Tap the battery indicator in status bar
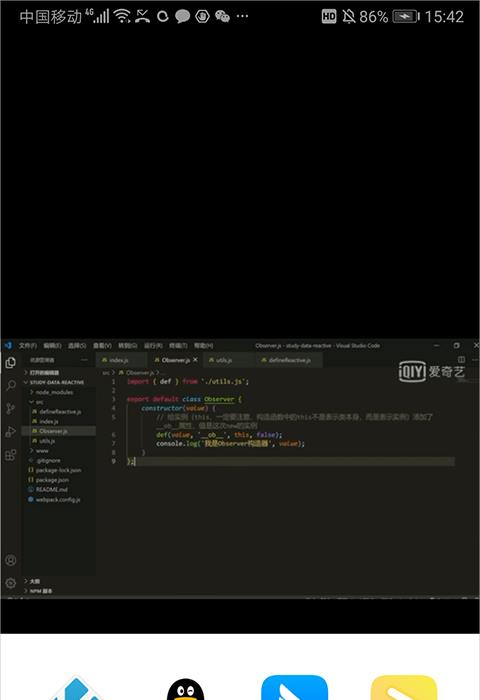The image size is (480, 700). 406,17
